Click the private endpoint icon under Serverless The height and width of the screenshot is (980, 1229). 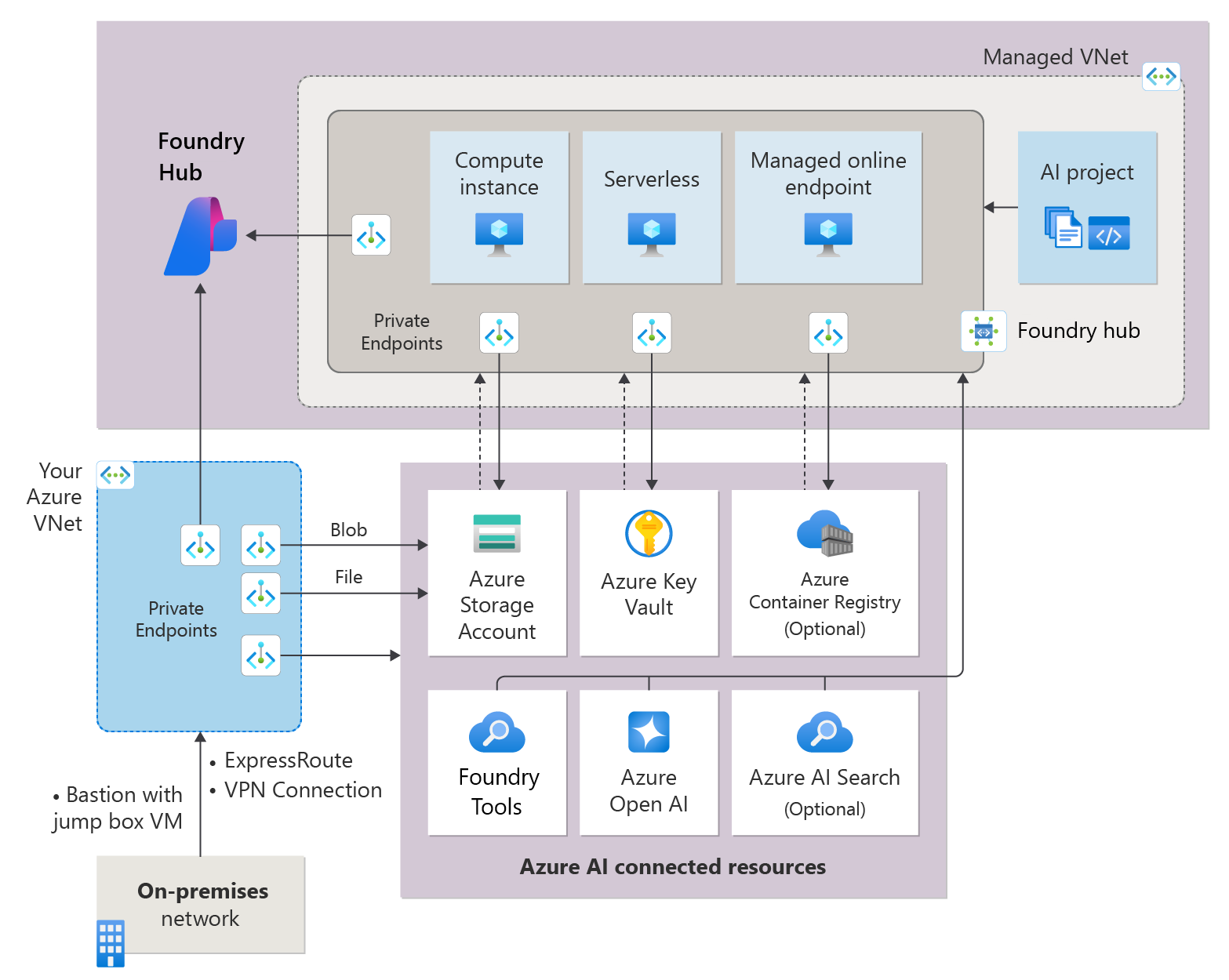(652, 333)
